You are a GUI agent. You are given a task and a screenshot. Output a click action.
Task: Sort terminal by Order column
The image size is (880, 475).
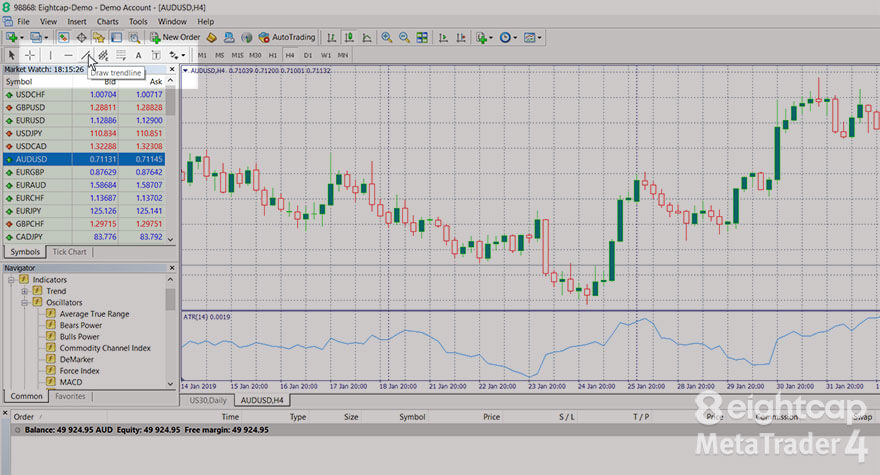click(24, 417)
